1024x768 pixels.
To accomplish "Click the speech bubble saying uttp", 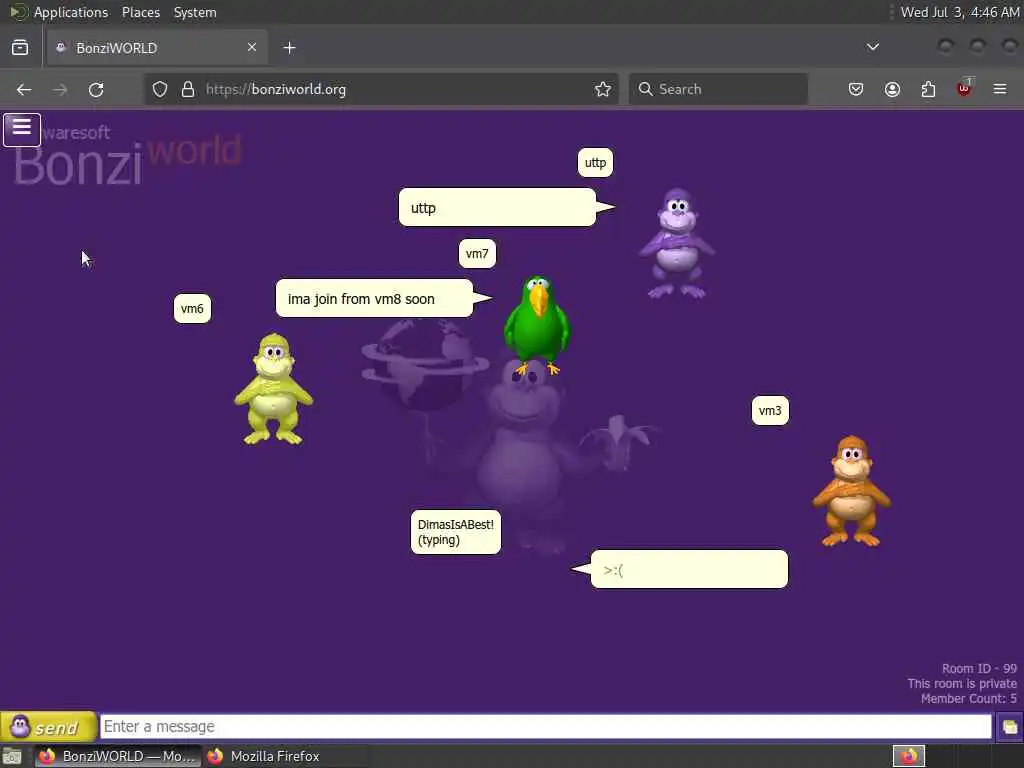I will [498, 208].
